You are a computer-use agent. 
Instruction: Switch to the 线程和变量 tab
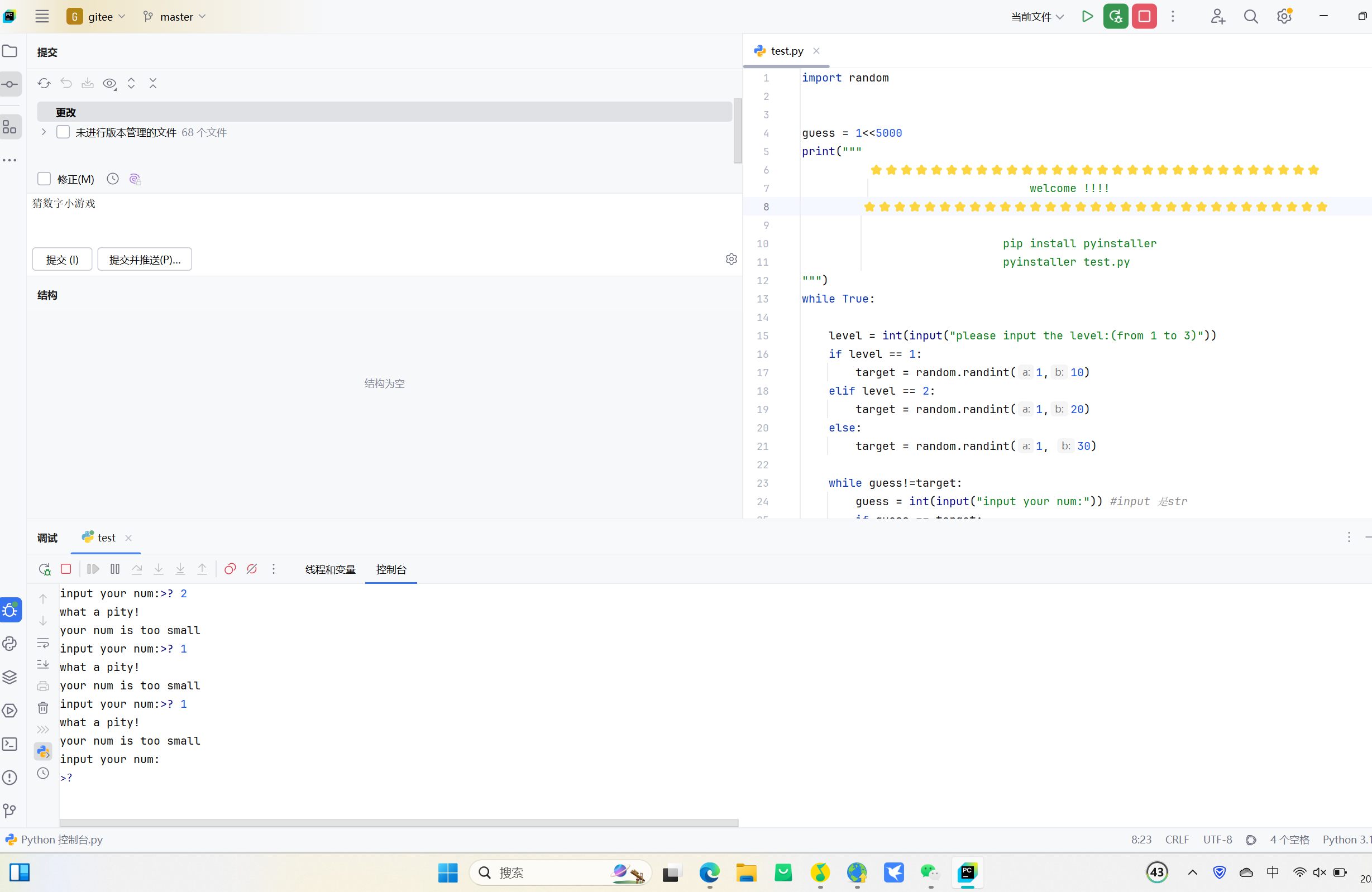(331, 569)
